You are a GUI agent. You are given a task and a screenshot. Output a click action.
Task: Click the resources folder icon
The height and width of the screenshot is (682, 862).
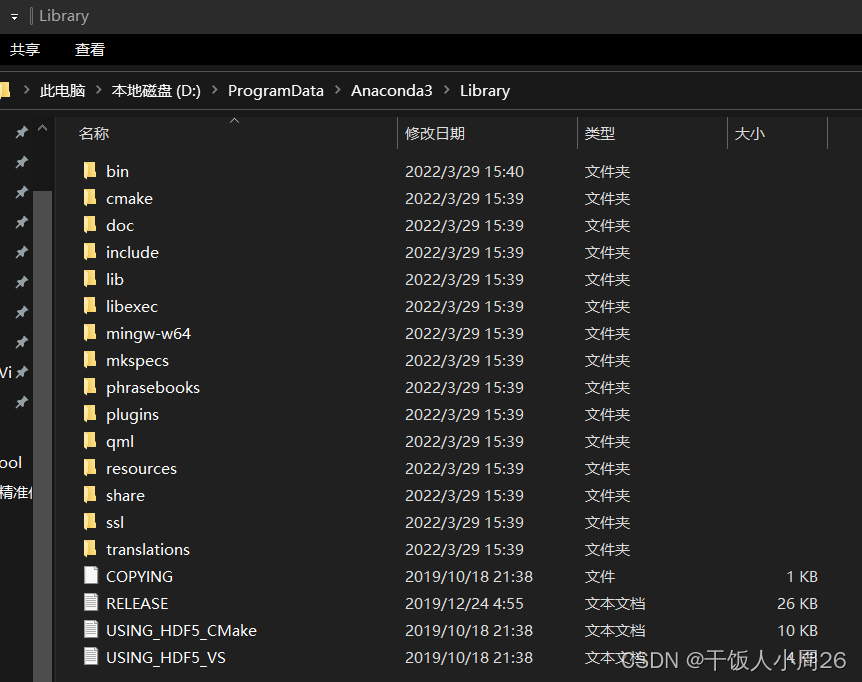tap(90, 467)
